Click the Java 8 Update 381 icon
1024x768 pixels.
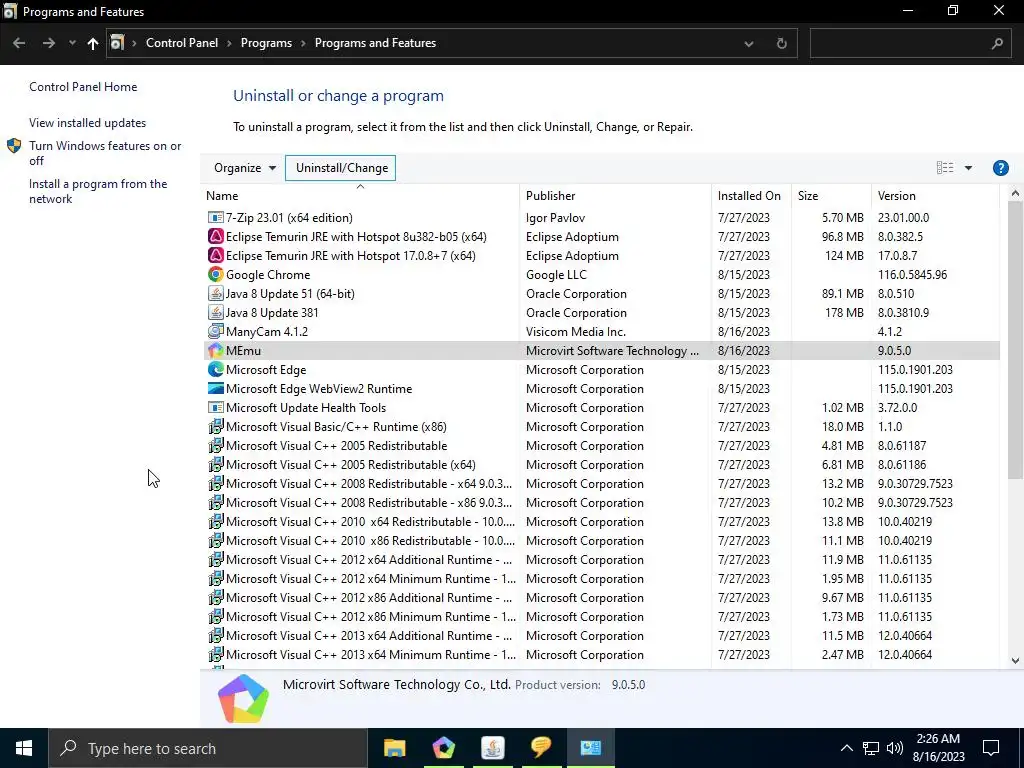point(216,312)
